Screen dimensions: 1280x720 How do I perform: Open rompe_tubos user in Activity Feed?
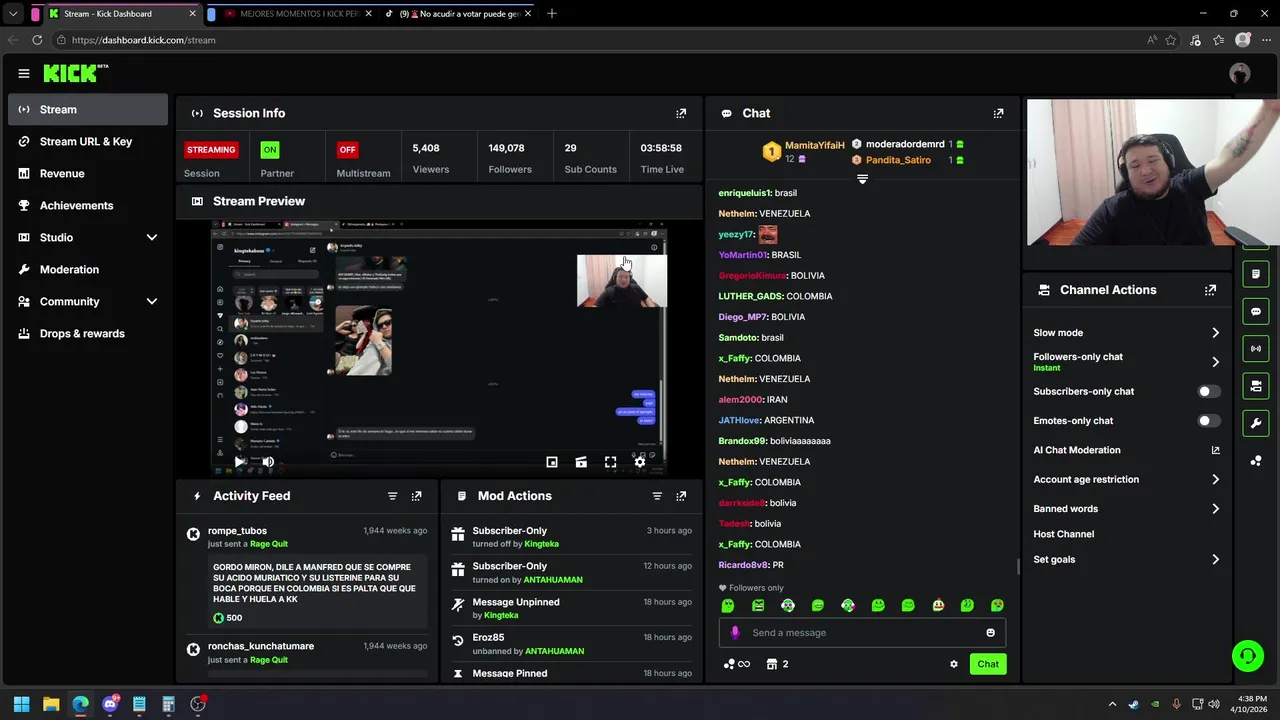[x=237, y=531]
